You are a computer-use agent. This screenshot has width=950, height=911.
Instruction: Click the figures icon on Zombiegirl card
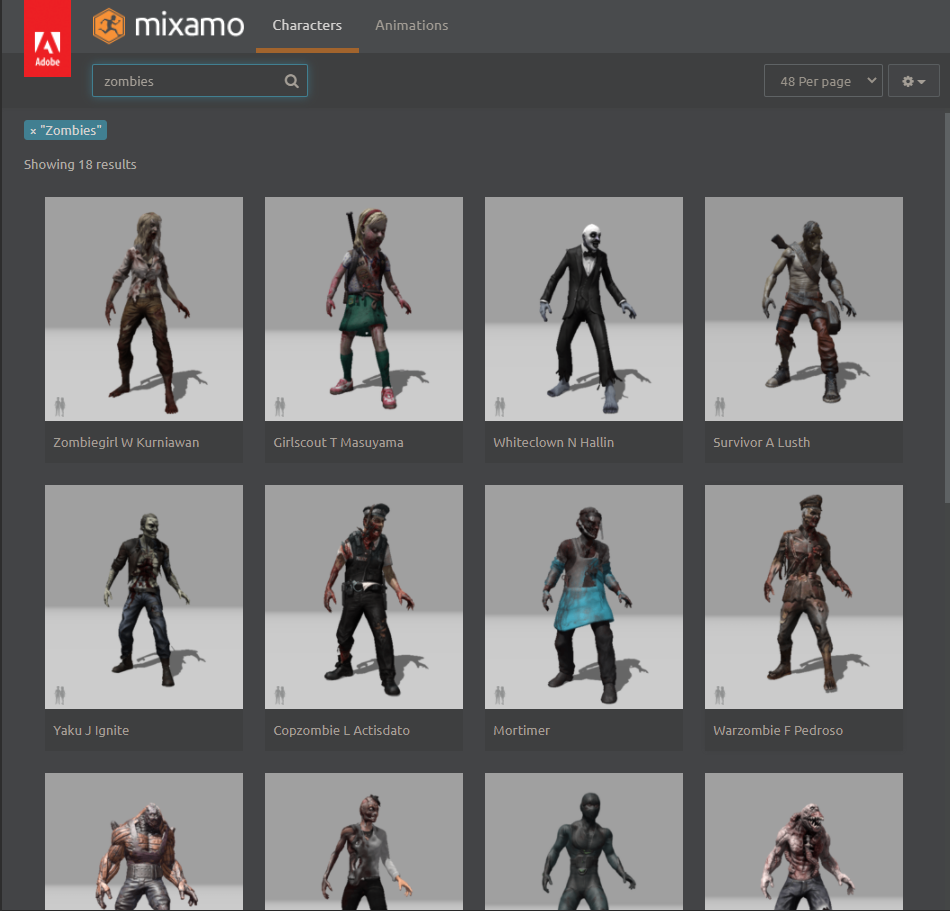(59, 406)
